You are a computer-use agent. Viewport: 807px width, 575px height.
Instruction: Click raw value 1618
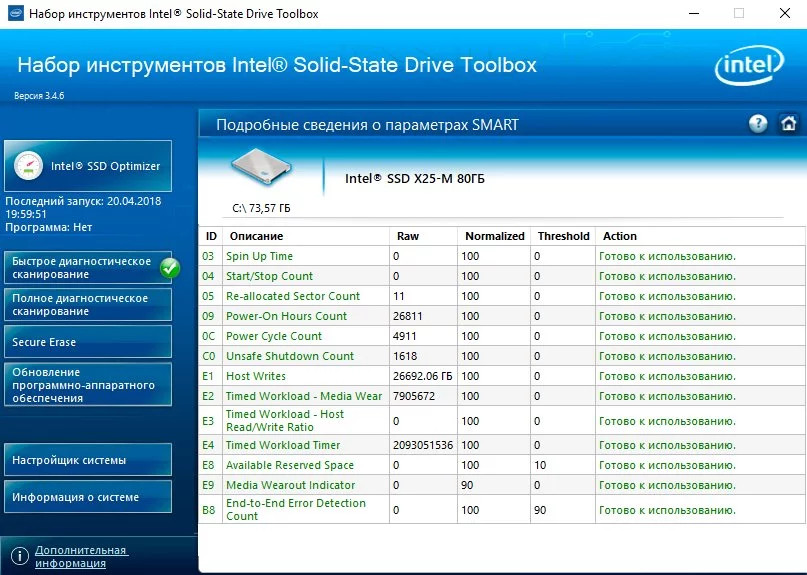405,356
